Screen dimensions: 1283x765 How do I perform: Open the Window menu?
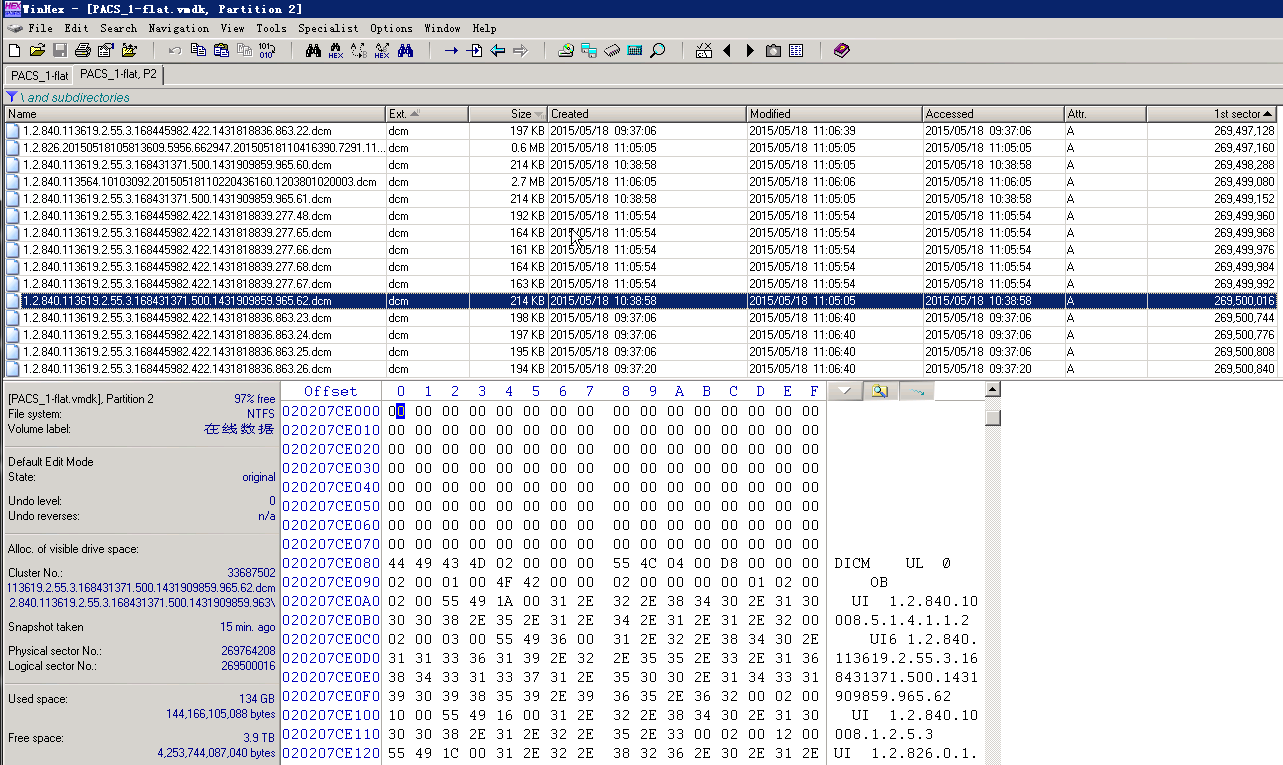tap(442, 28)
